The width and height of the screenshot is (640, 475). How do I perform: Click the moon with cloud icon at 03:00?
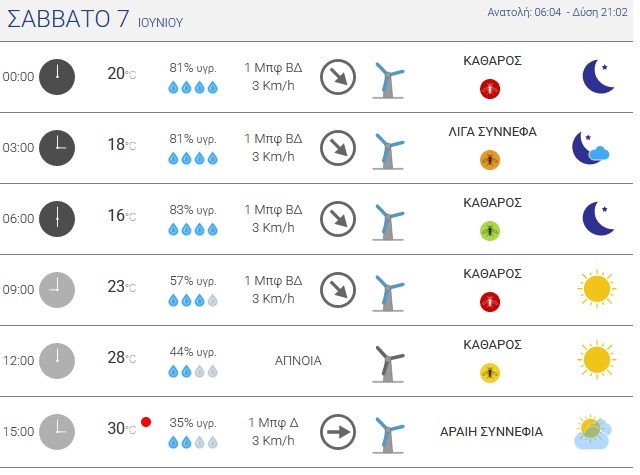point(590,148)
